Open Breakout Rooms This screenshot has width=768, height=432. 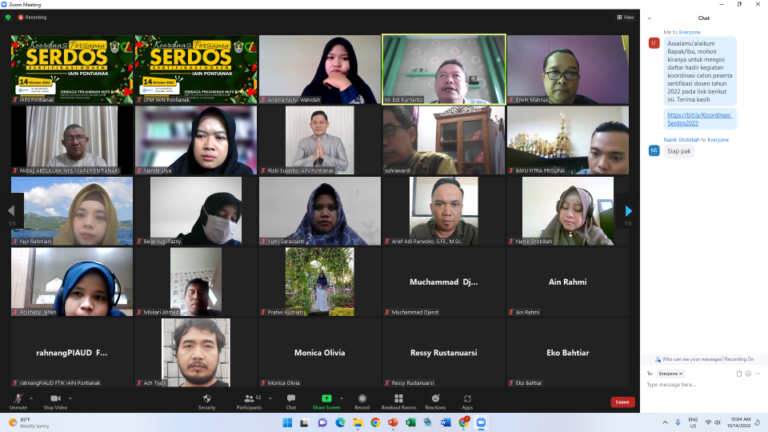[x=398, y=401]
